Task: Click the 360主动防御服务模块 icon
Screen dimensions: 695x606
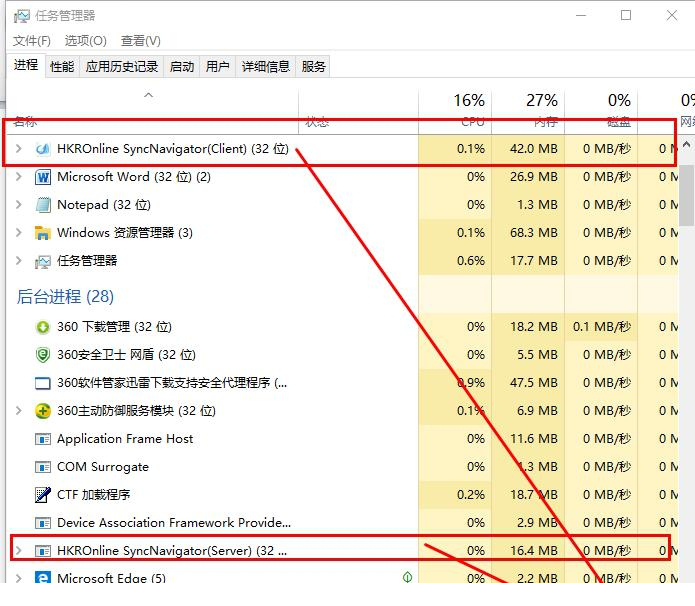Action: (x=43, y=411)
